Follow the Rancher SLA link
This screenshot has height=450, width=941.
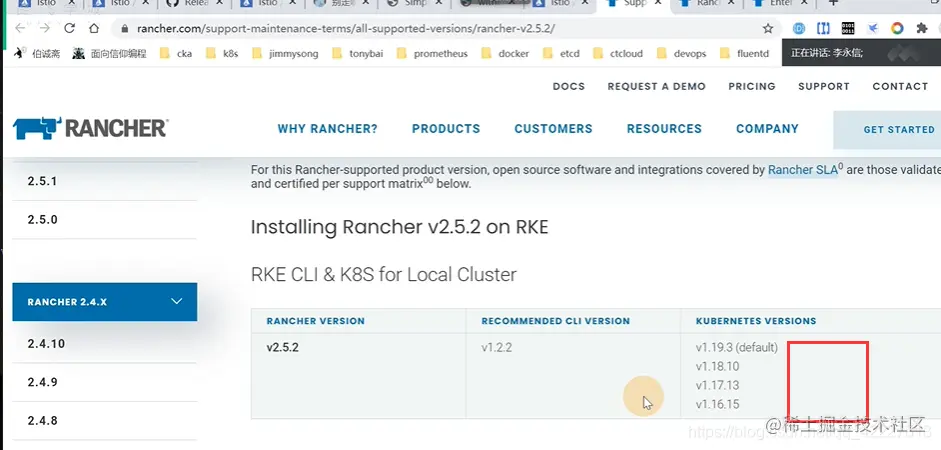pyautogui.click(x=803, y=170)
